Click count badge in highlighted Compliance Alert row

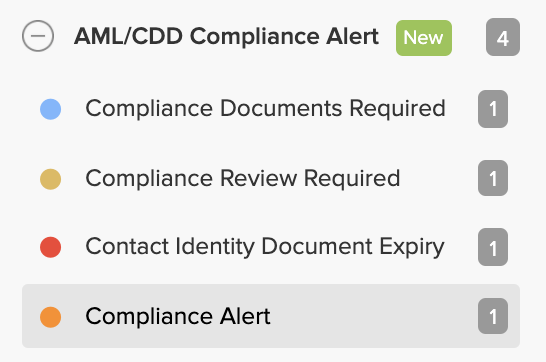493,316
